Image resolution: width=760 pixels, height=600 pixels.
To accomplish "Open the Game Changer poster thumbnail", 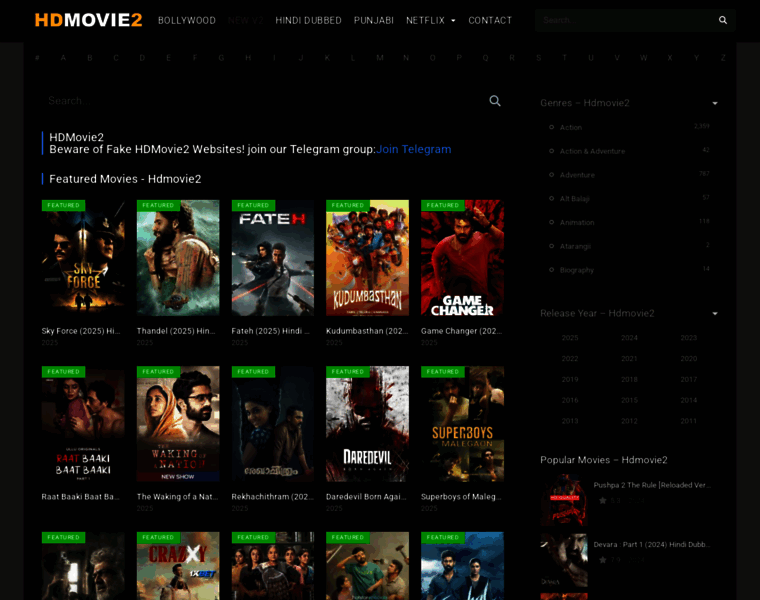I will 462,258.
